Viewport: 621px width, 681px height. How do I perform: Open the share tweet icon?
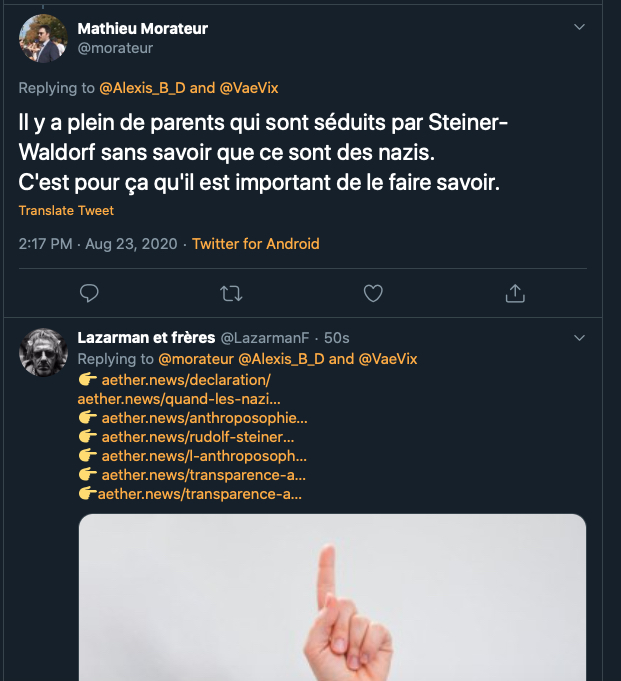click(x=515, y=293)
